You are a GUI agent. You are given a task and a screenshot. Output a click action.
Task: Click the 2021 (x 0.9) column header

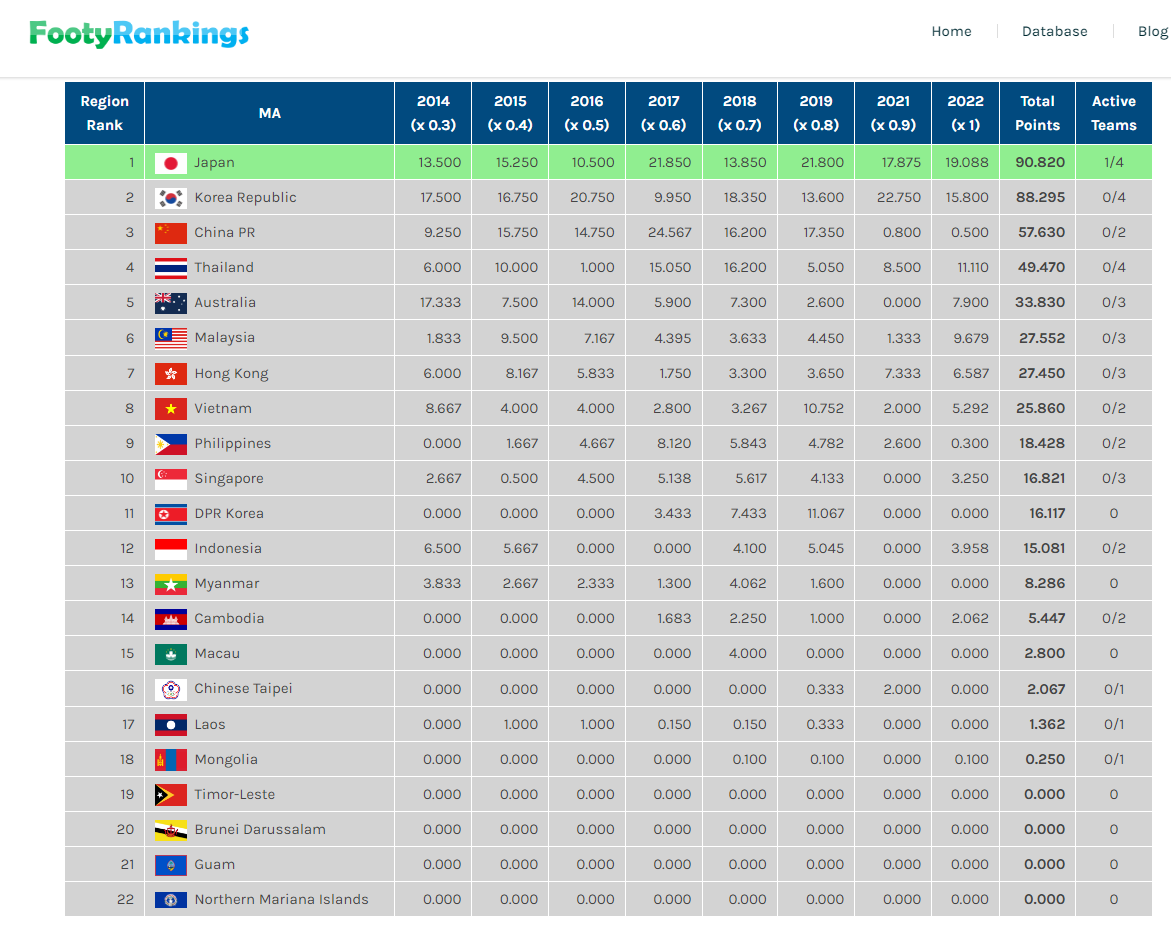[893, 113]
